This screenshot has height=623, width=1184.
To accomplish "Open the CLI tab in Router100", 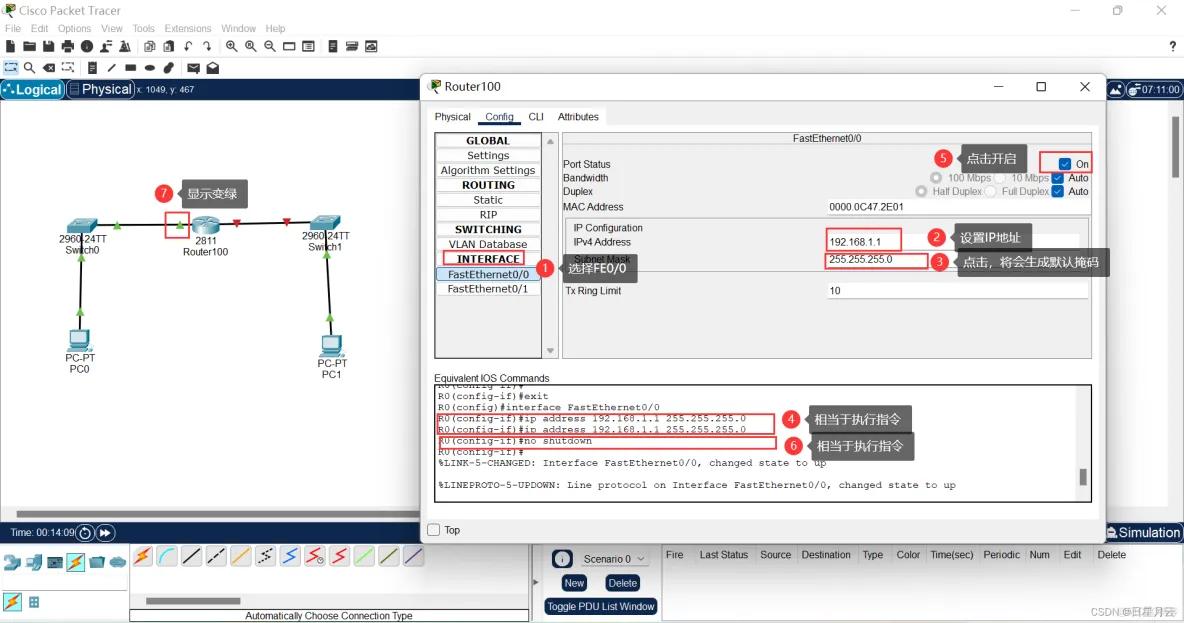I will 536,117.
